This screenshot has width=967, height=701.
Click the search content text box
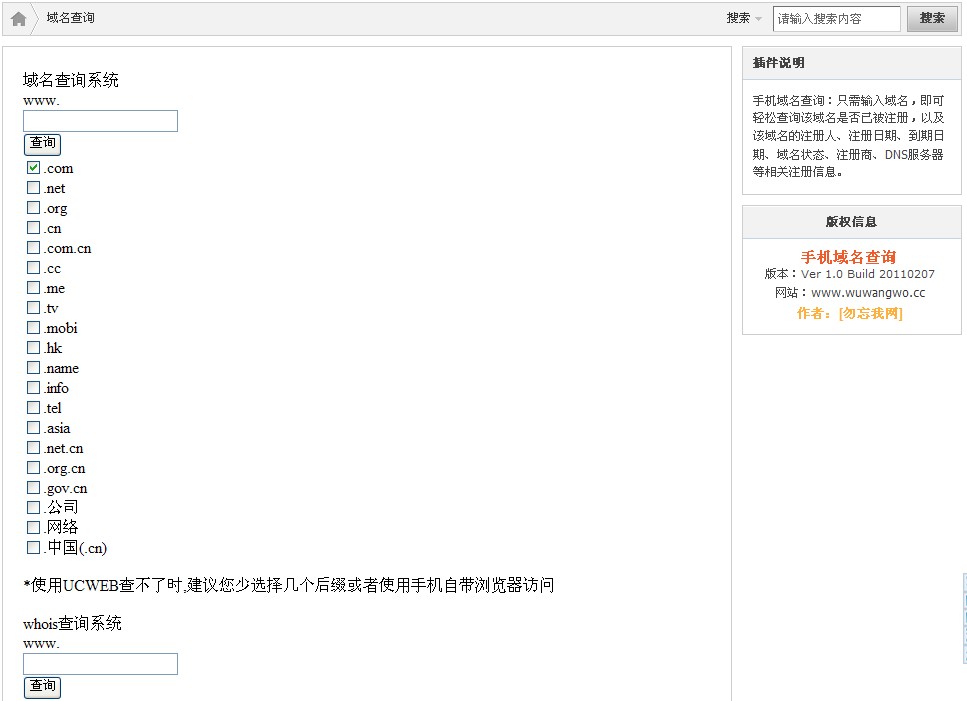836,18
